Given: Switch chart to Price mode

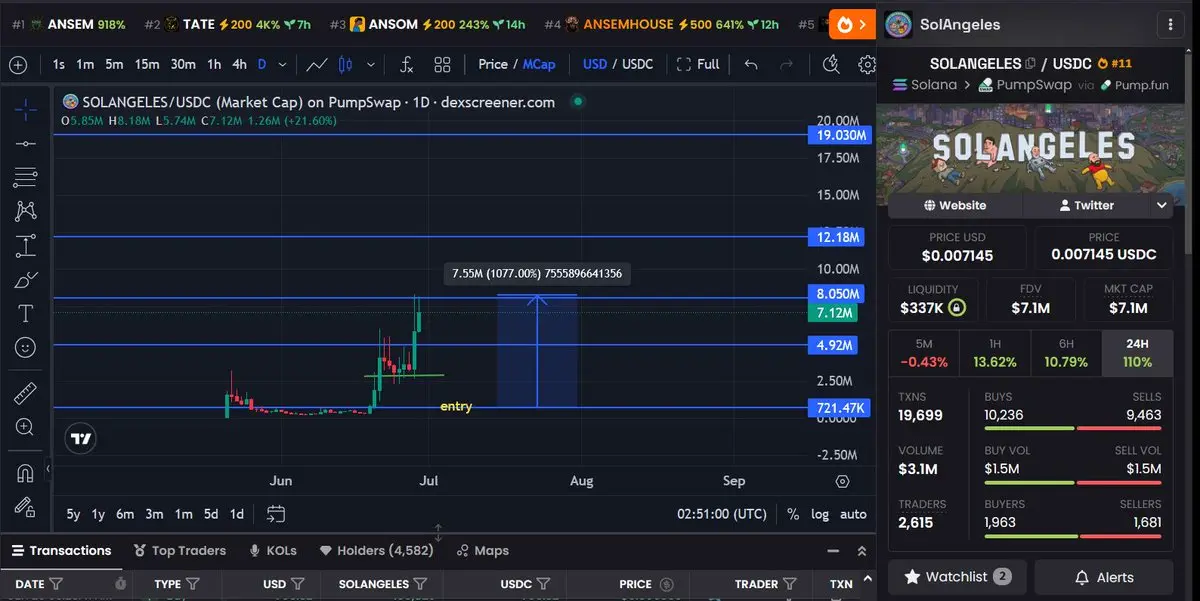Looking at the screenshot, I should point(493,64).
